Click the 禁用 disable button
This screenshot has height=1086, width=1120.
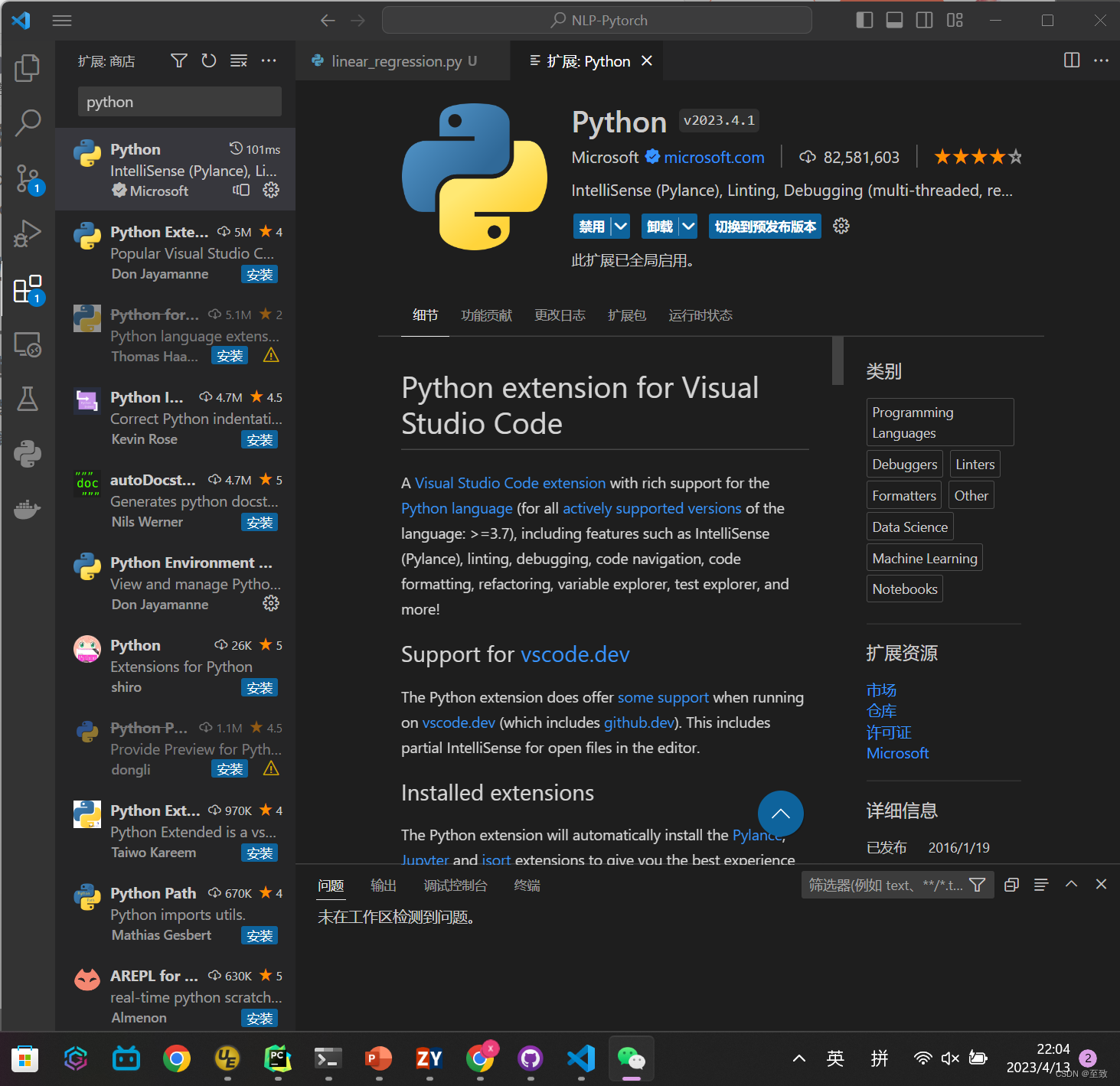tap(592, 226)
